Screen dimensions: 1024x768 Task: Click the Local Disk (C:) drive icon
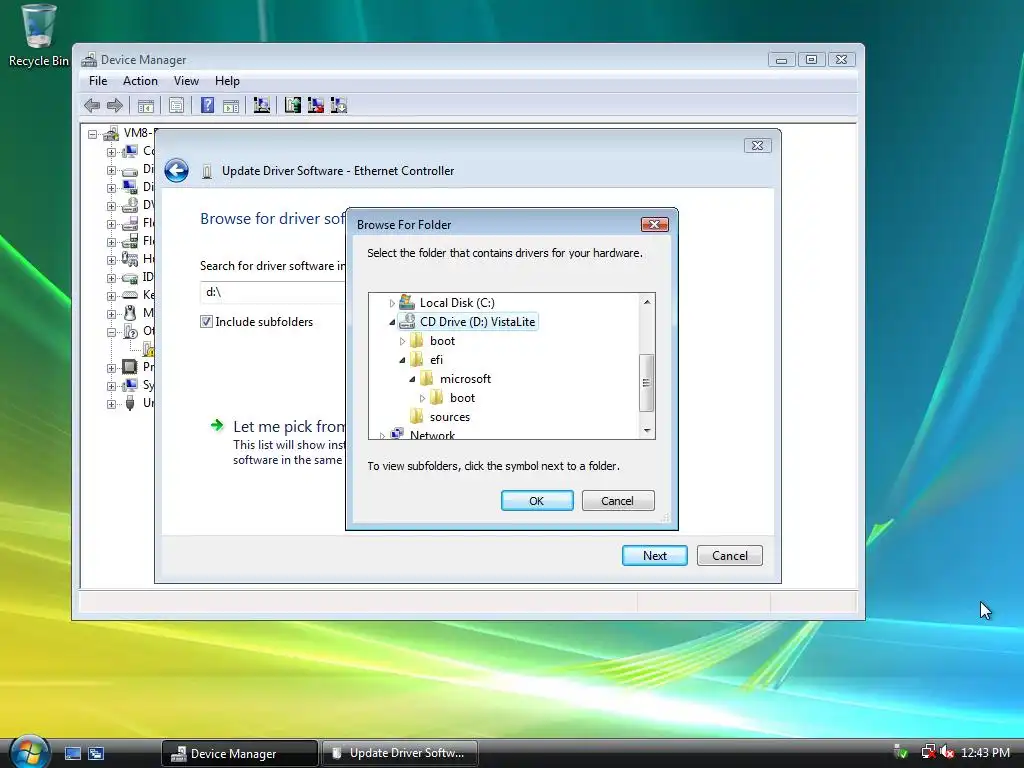407,302
